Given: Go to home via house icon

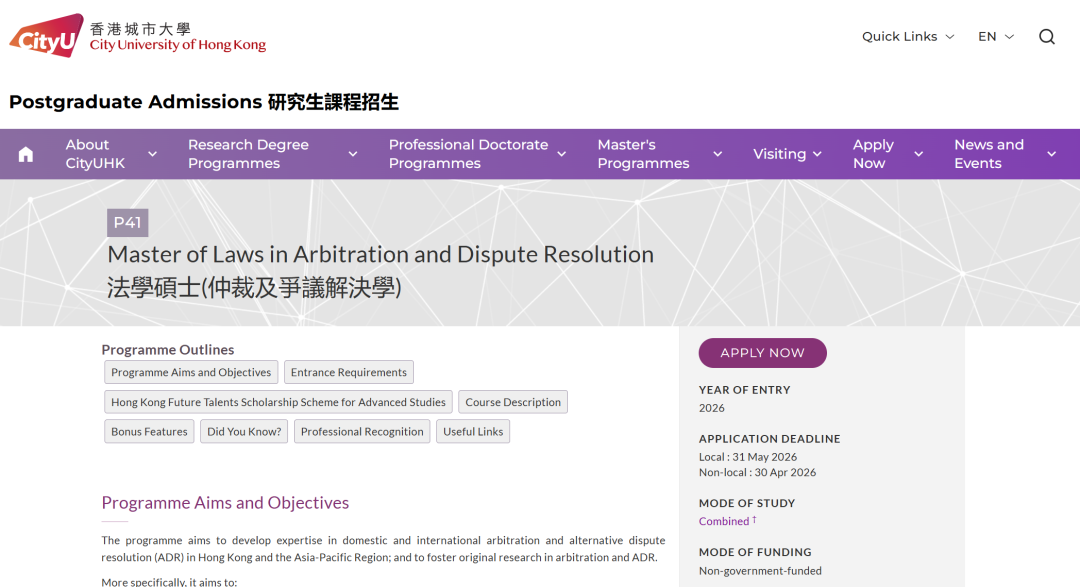Looking at the screenshot, I should (26, 154).
